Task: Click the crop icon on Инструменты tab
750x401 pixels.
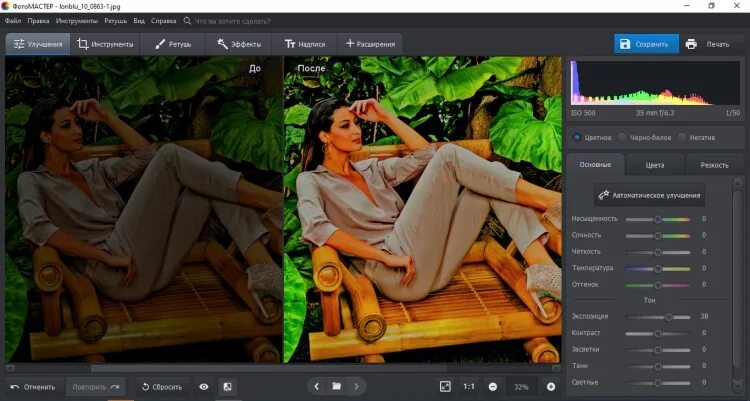Action: coord(82,44)
